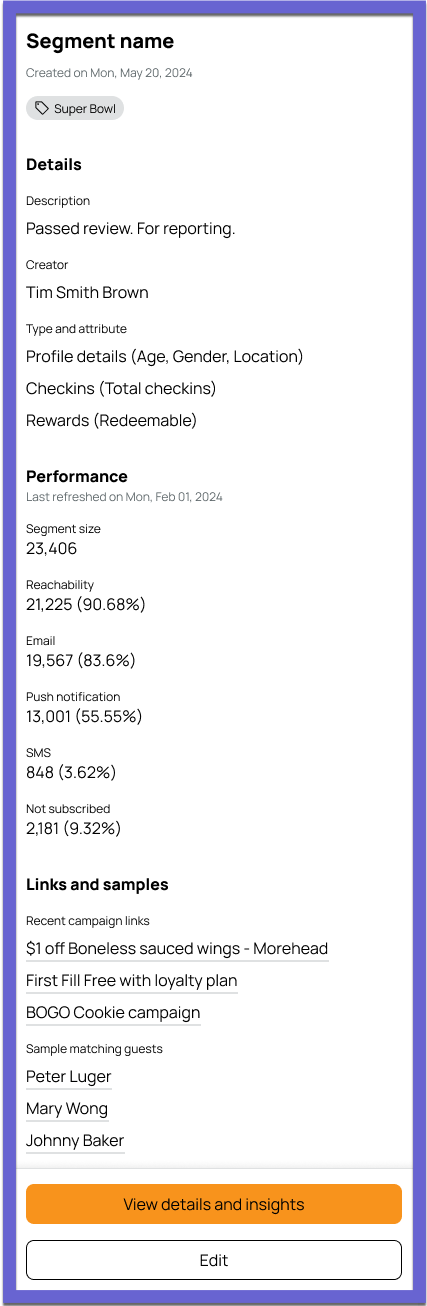Select the Super Bowl tag chip
The image size is (427, 1306).
[75, 108]
